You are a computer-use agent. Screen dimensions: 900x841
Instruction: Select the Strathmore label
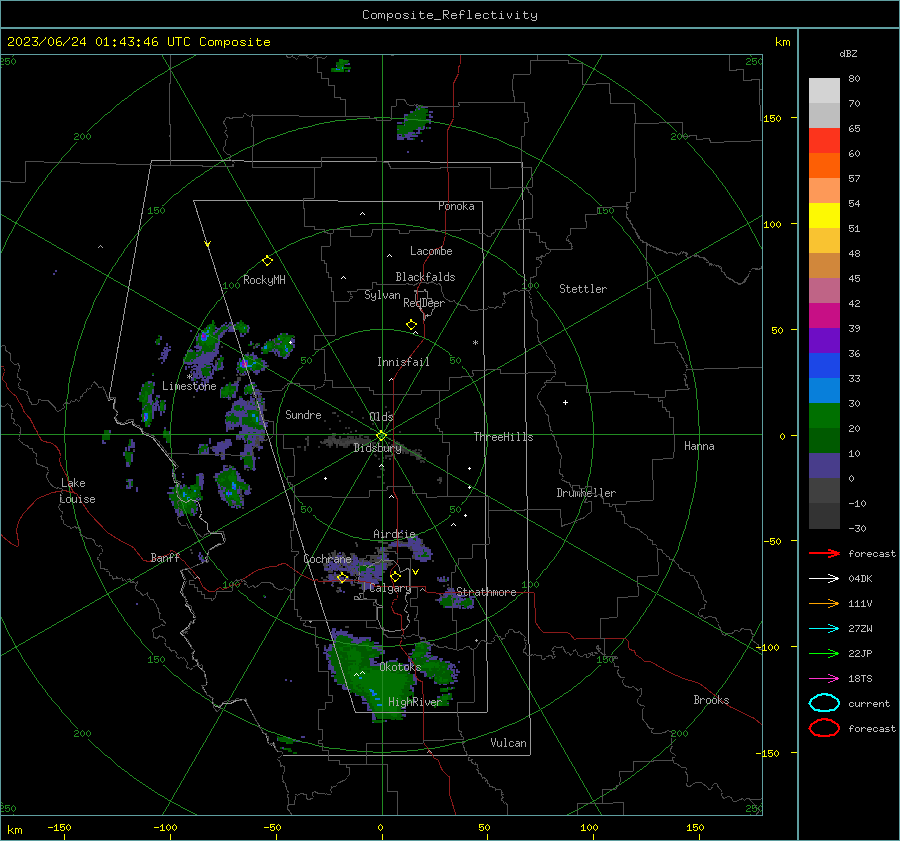pyautogui.click(x=486, y=592)
